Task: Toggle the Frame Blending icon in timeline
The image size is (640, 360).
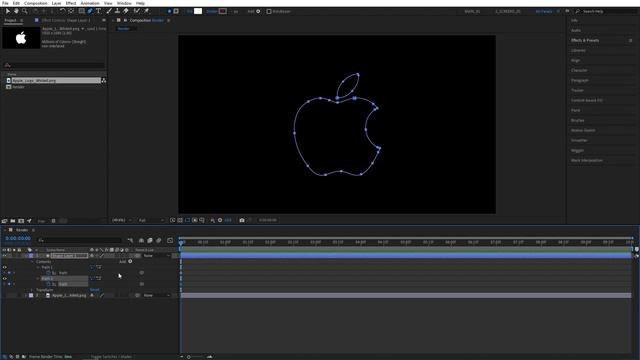Action: tap(150, 240)
